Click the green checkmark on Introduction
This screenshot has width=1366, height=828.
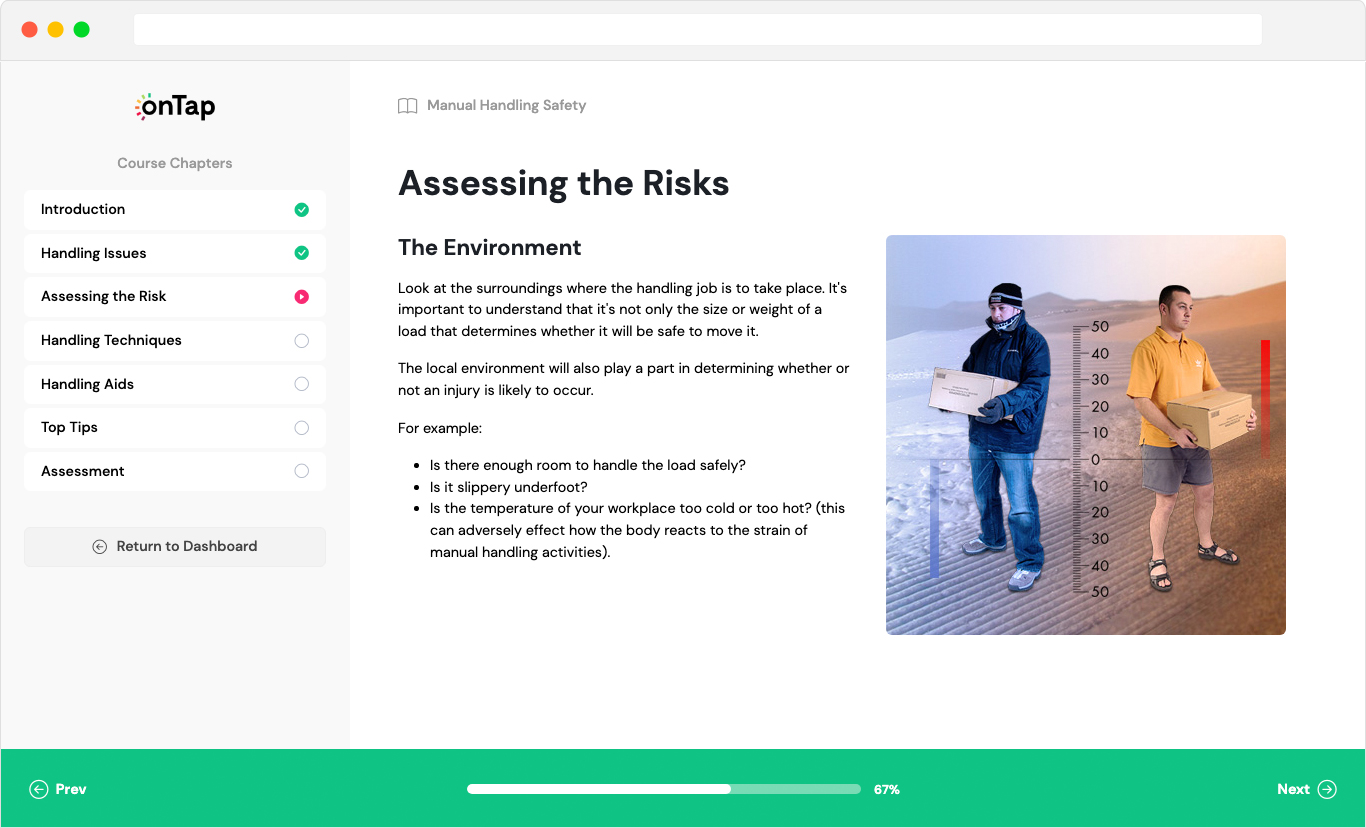coord(301,210)
